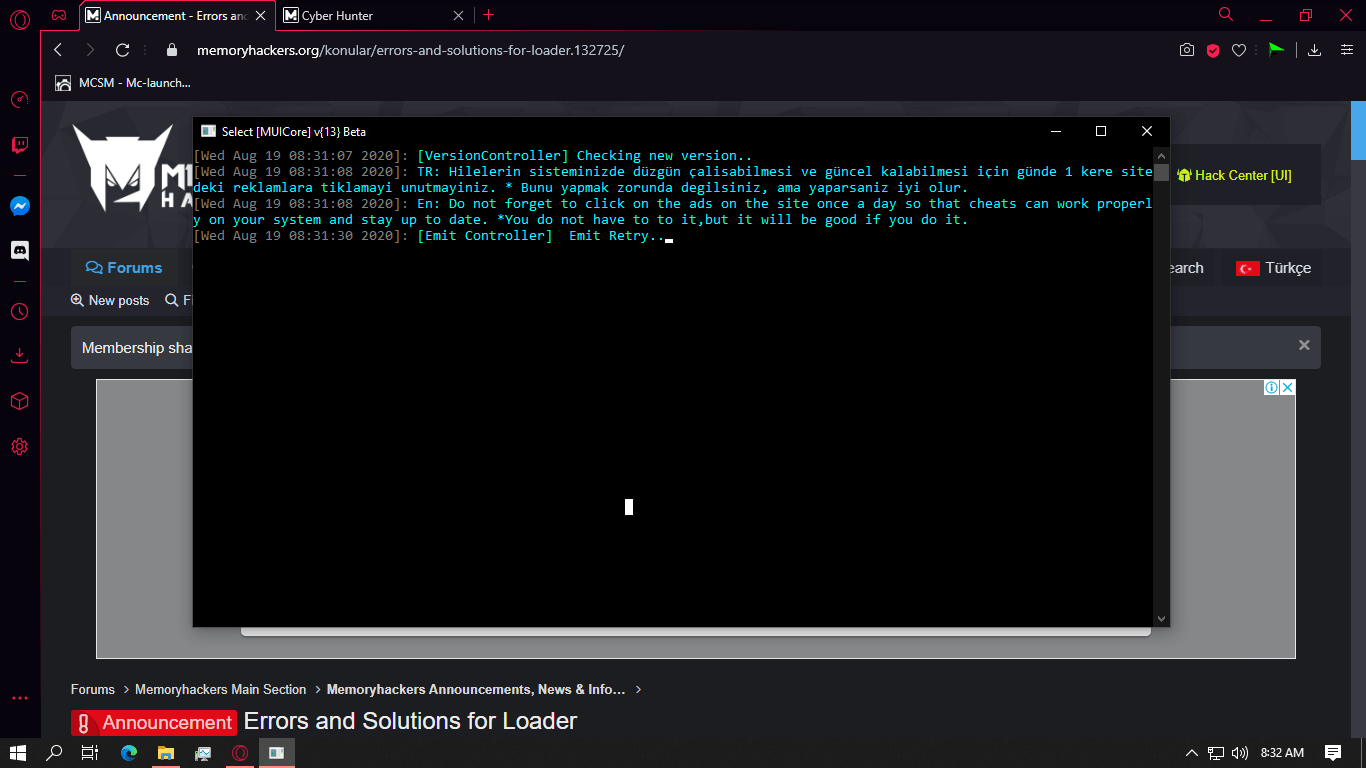Open a new browser tab
The image size is (1366, 768).
[488, 15]
